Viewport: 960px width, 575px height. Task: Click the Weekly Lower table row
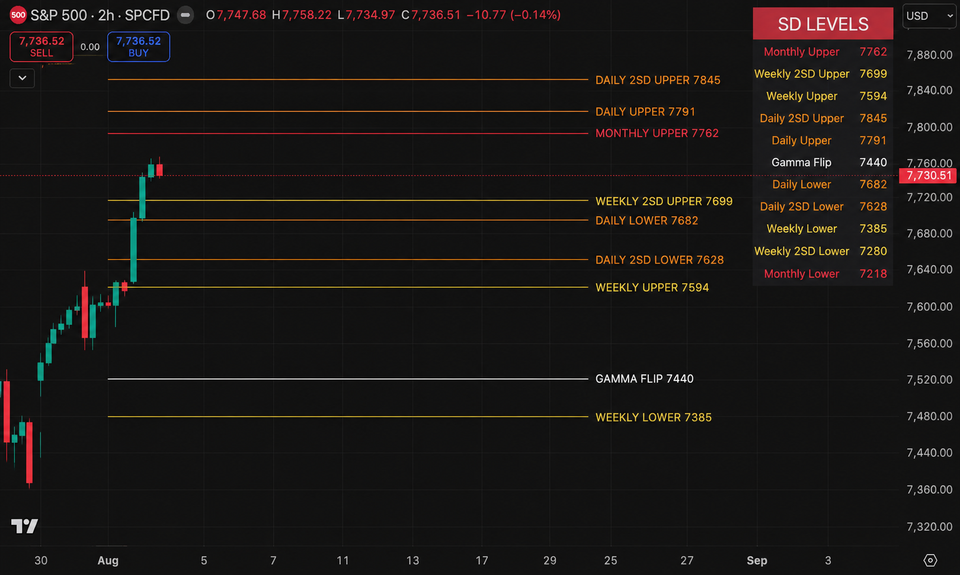click(x=823, y=228)
